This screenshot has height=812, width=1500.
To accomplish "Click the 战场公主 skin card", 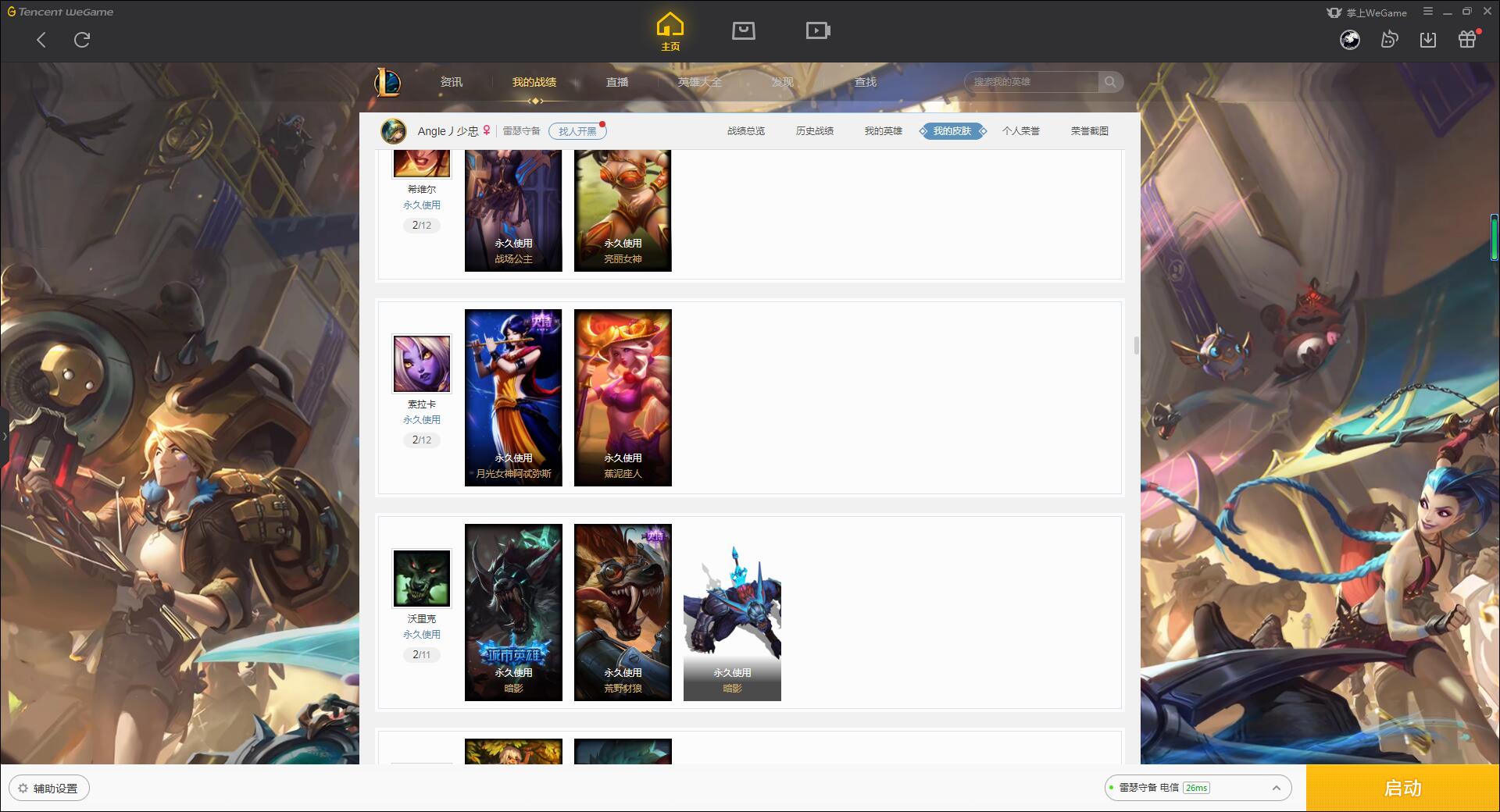I will (513, 211).
